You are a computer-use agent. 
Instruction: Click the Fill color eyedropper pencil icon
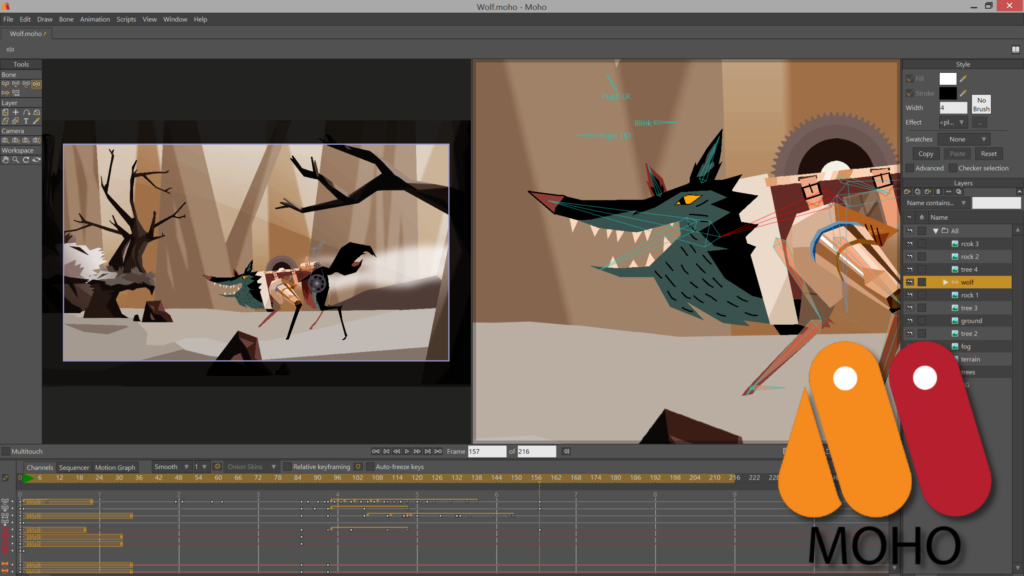coord(963,79)
